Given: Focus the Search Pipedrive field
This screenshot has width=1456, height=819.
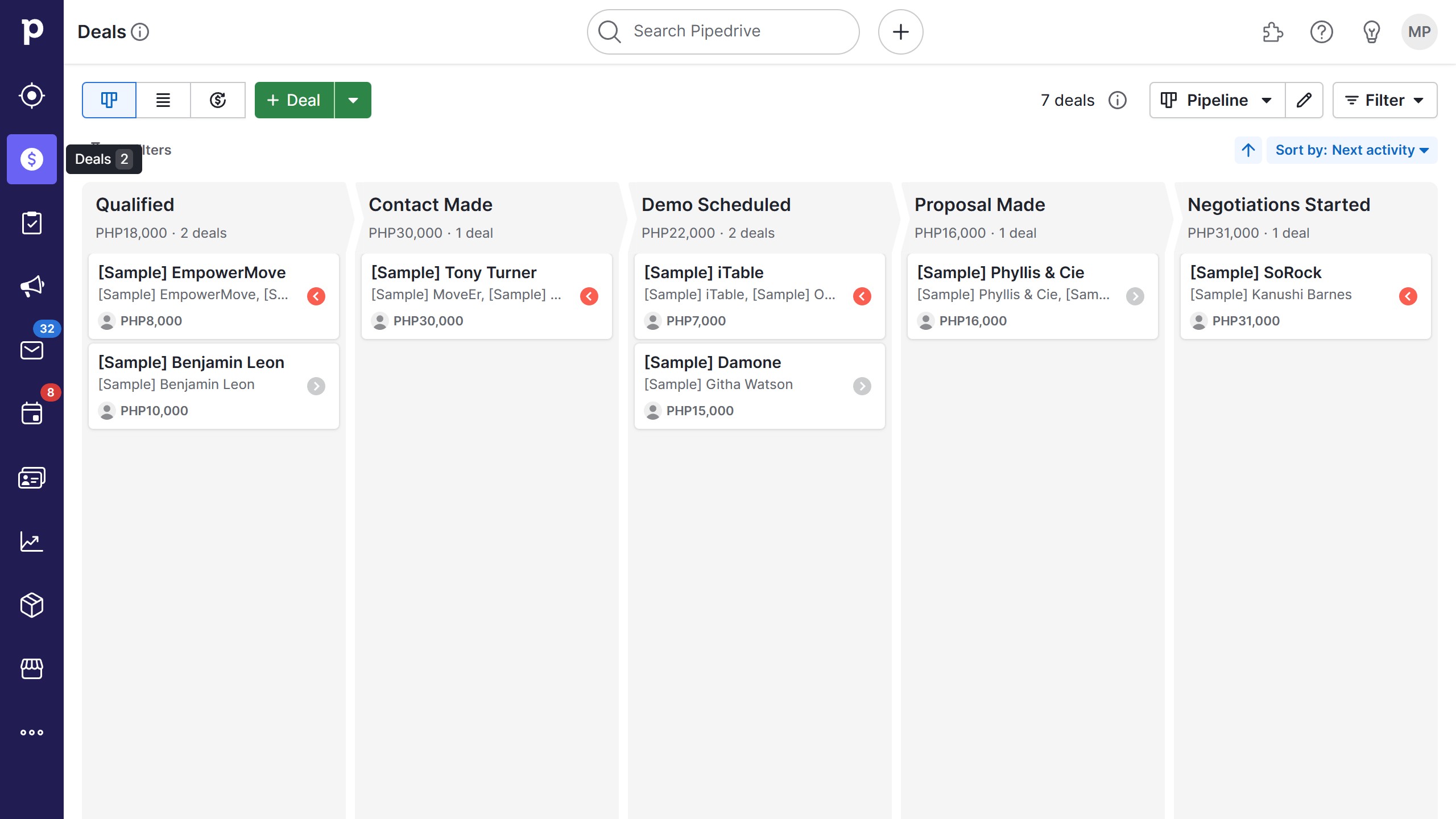Looking at the screenshot, I should click(722, 31).
